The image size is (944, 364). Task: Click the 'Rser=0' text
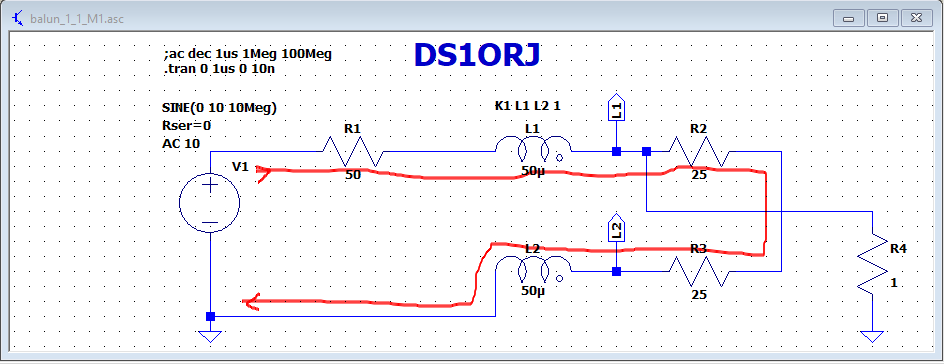186,126
